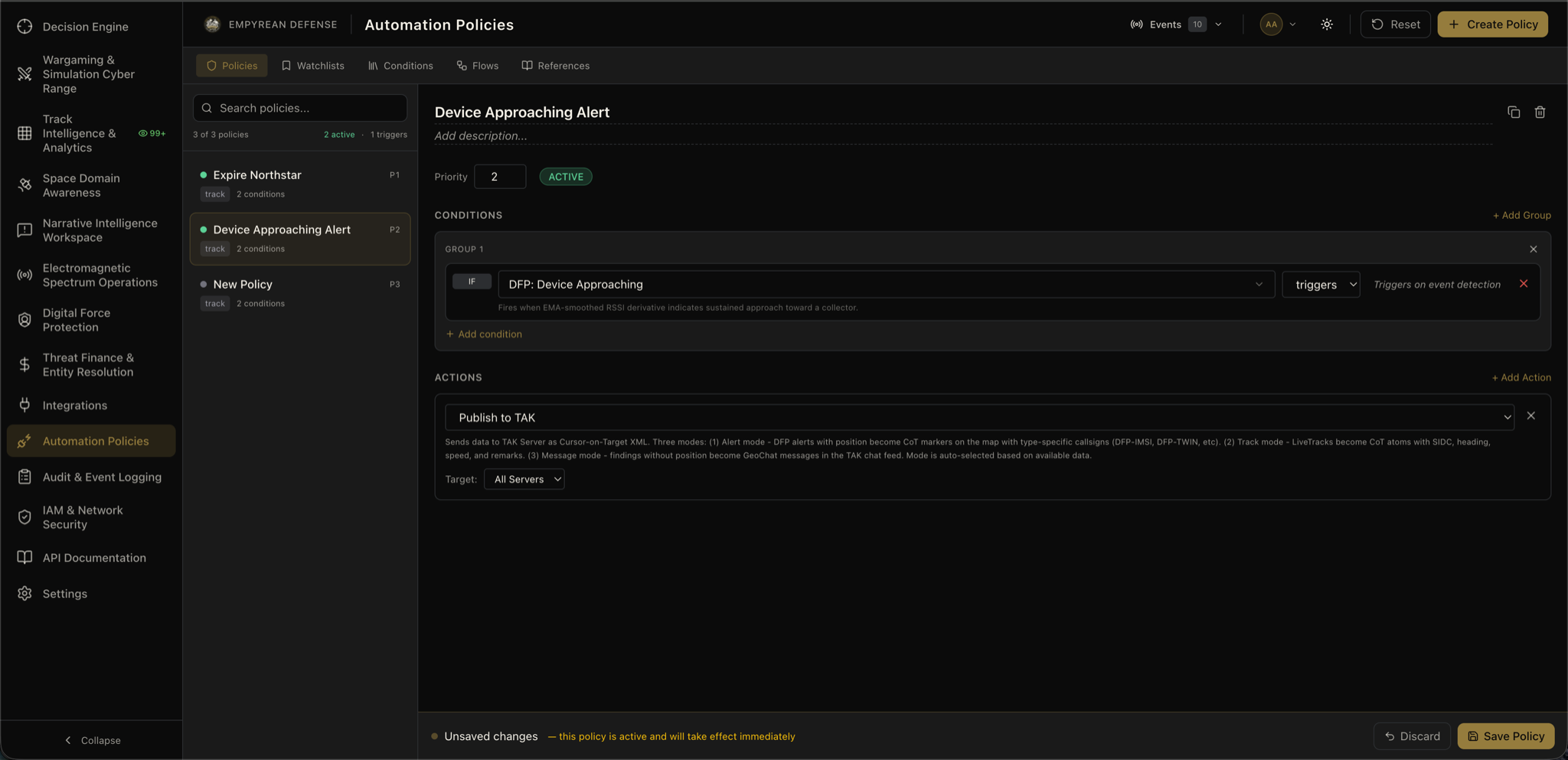Viewport: 1568px width, 760px height.
Task: Open Automation Policies in sidebar
Action: pos(91,441)
